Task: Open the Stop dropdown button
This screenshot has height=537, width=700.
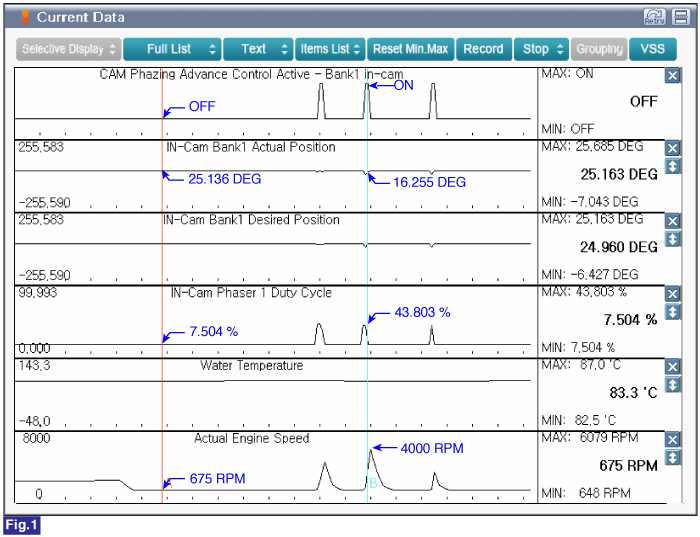Action: (x=542, y=49)
